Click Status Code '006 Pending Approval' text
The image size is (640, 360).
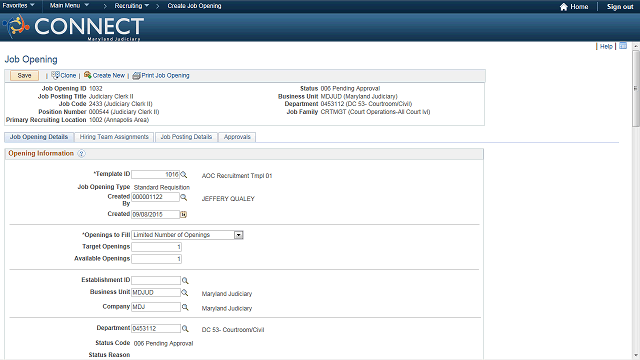[163, 344]
